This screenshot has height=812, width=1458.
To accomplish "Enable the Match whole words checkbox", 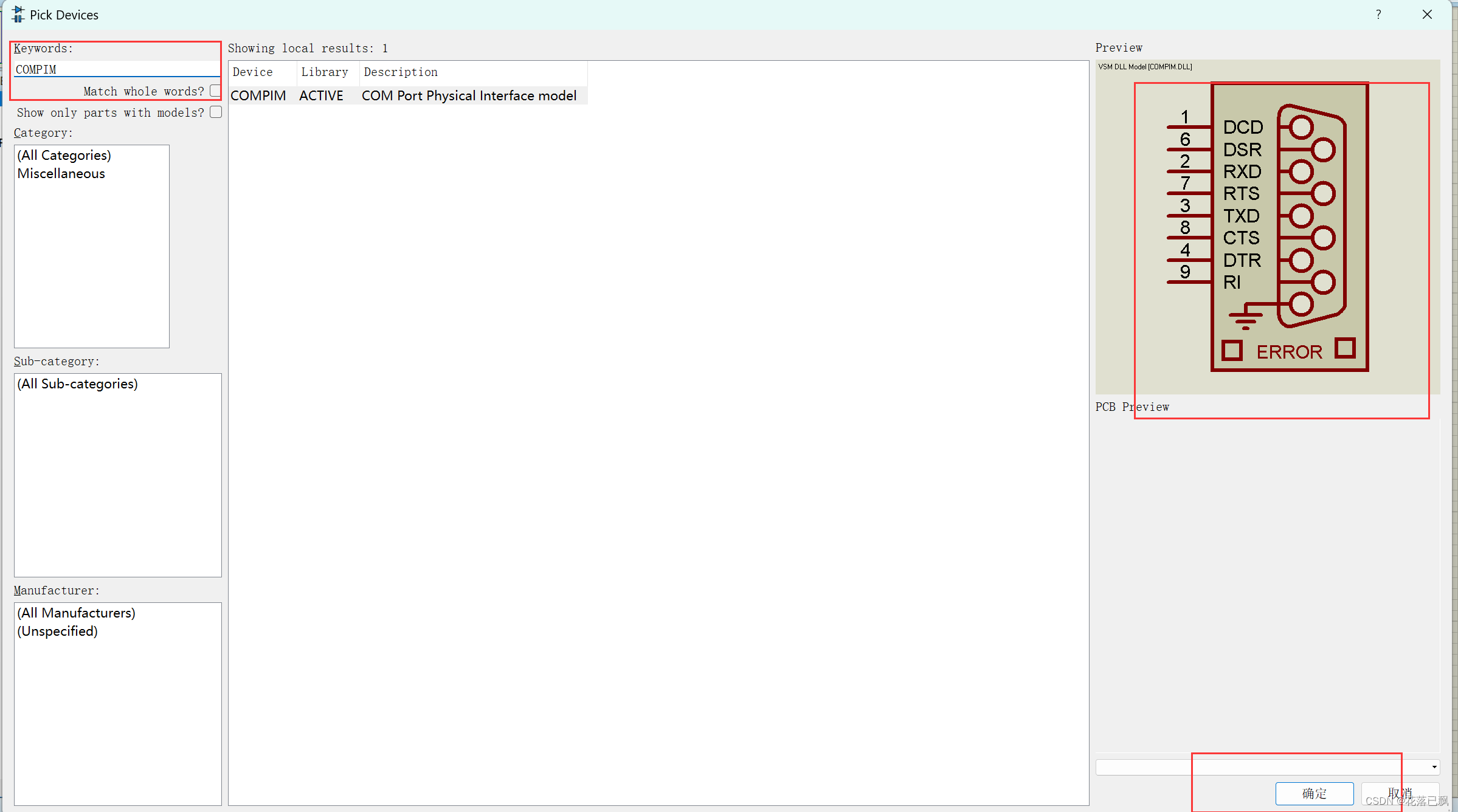I will tap(215, 90).
